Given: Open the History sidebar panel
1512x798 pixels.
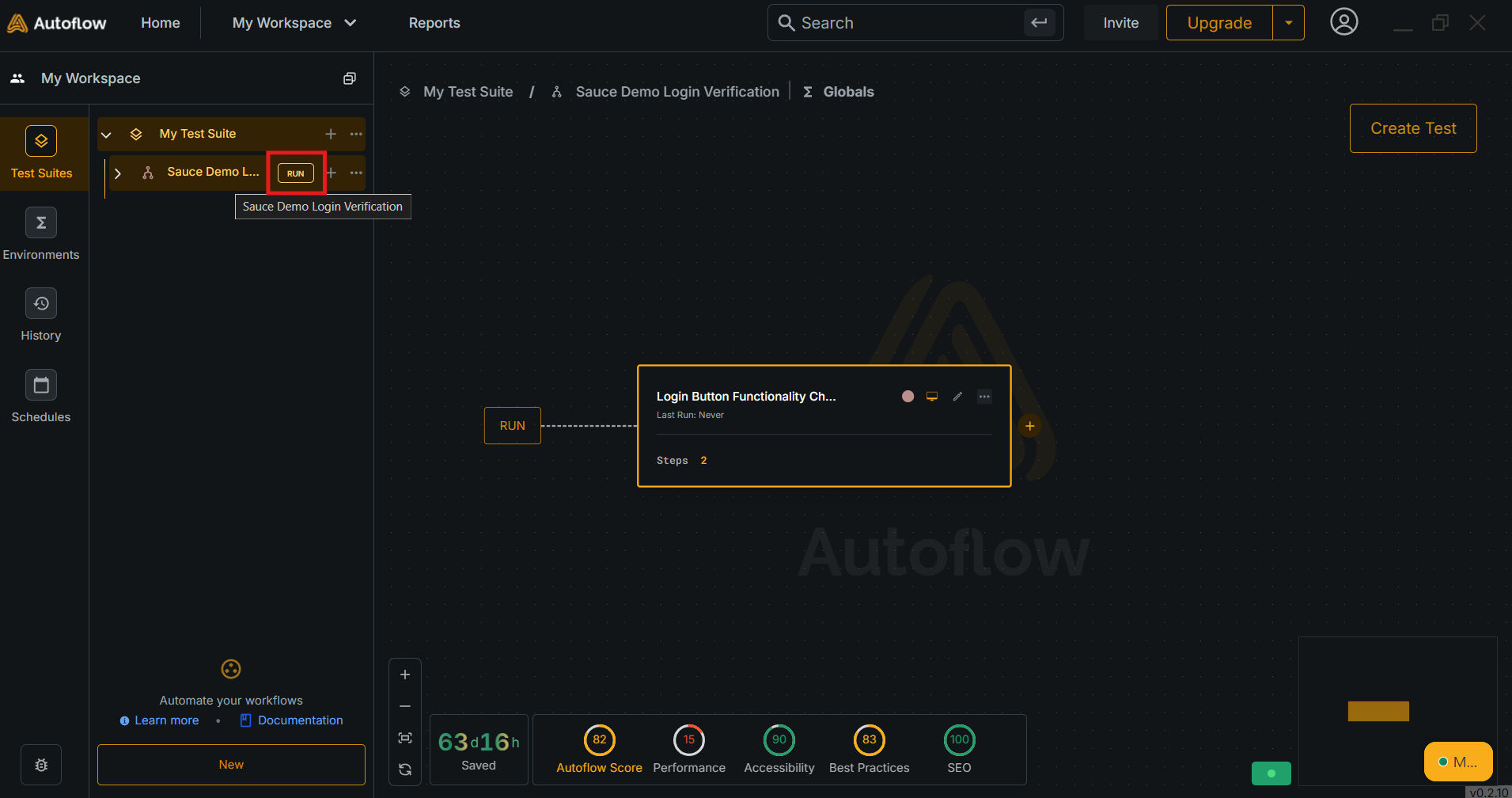Looking at the screenshot, I should (x=41, y=315).
